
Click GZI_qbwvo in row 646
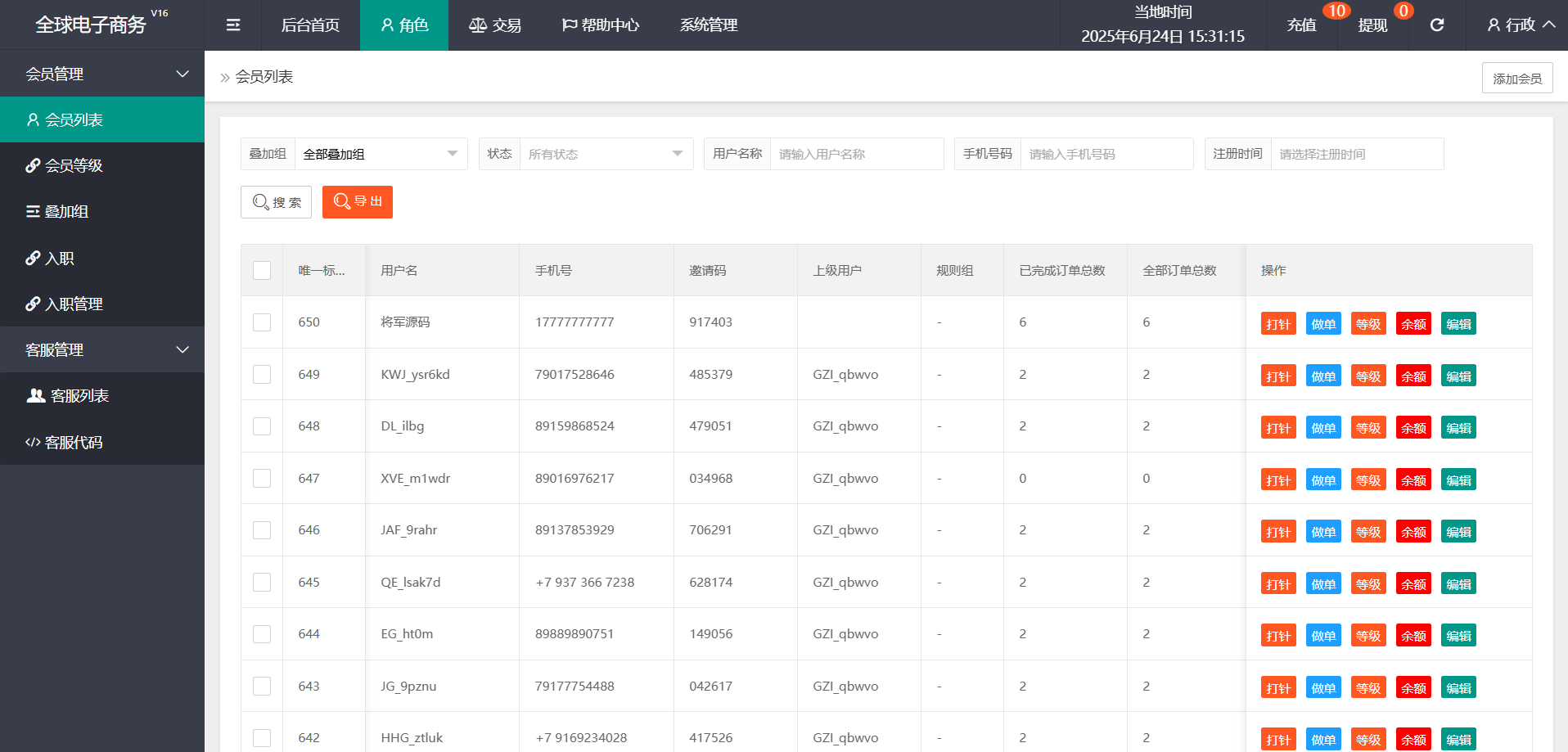pyautogui.click(x=845, y=530)
